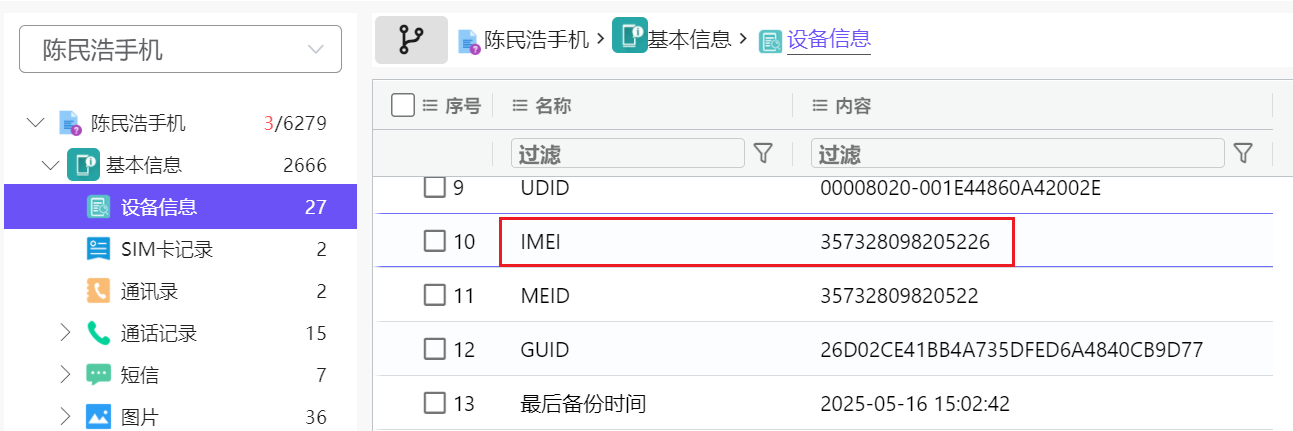Collapse the 基本信息 tree node
This screenshot has height=431, width=1293.
(51, 165)
